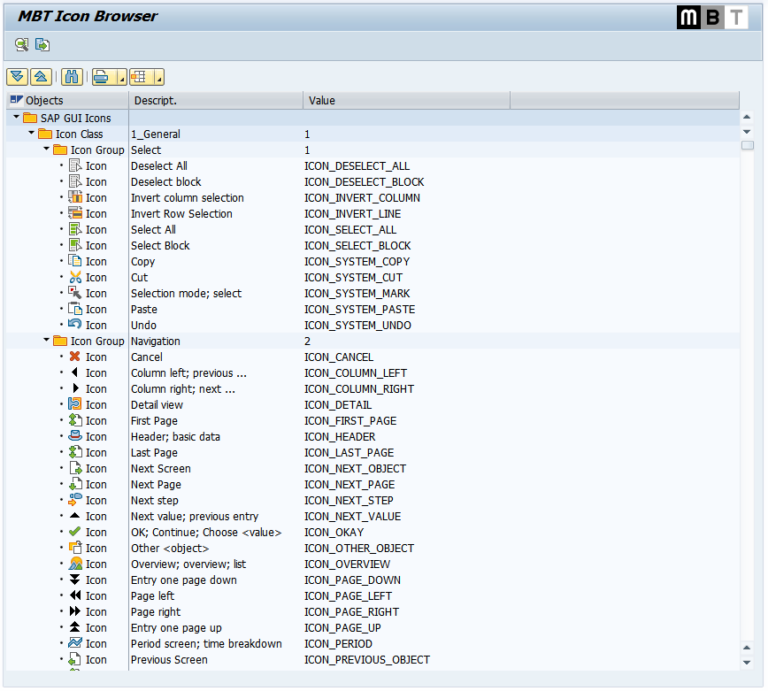This screenshot has height=691, width=768.
Task: Select the ICON_SYSTEM_PASTE row
Action: 356,309
